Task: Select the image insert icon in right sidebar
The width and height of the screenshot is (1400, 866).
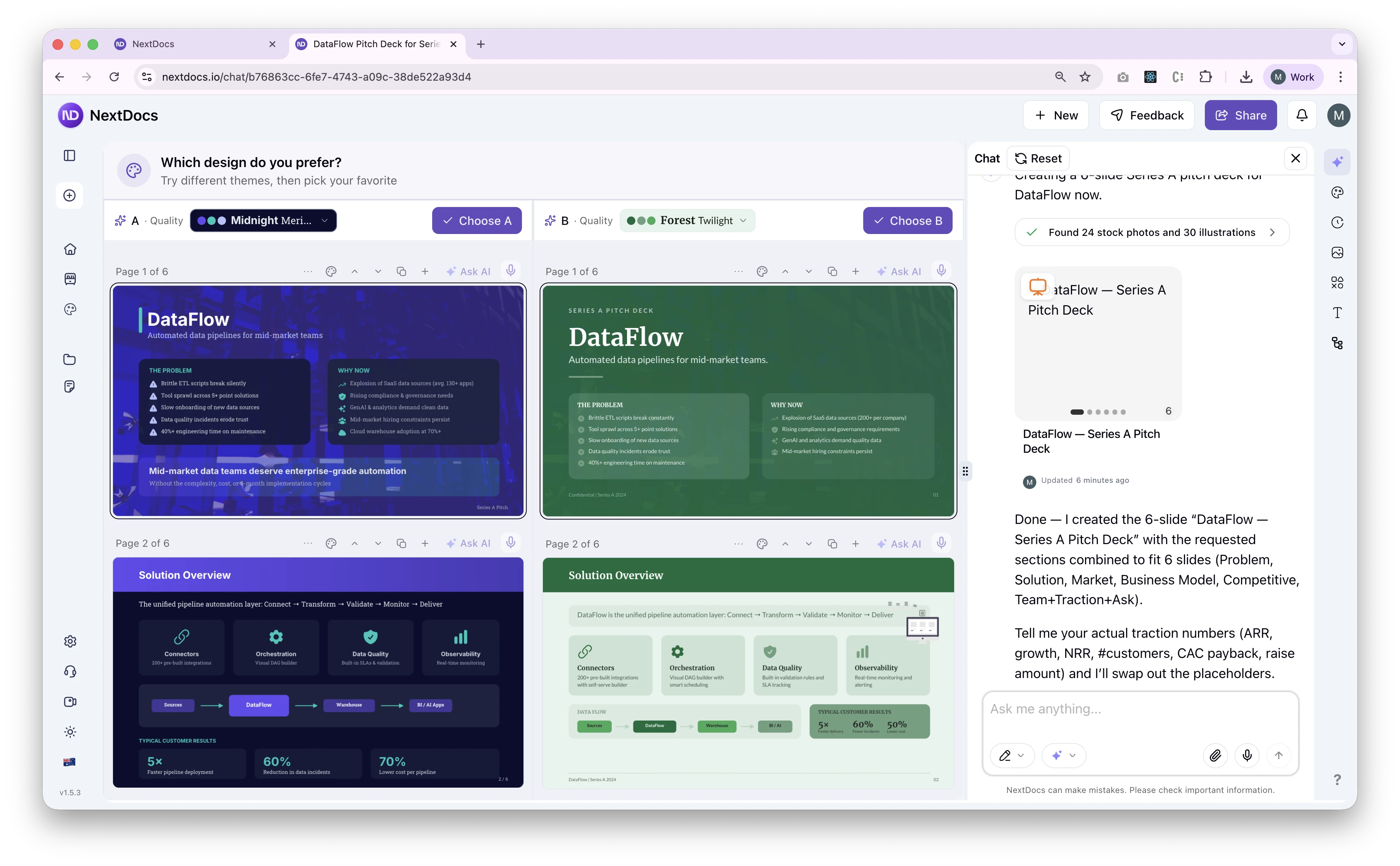Action: point(1338,252)
